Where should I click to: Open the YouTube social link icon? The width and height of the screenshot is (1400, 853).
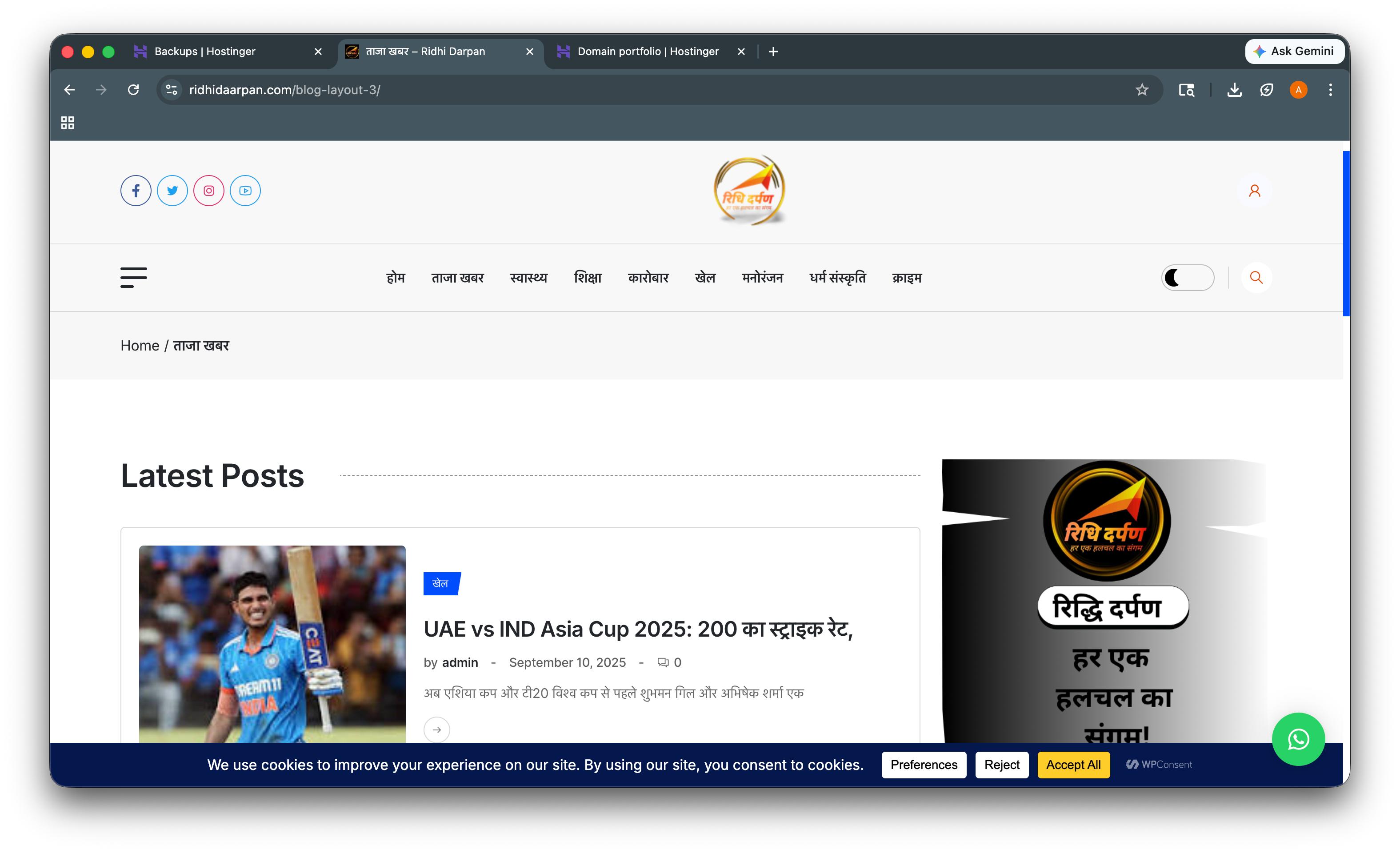pyautogui.click(x=245, y=191)
